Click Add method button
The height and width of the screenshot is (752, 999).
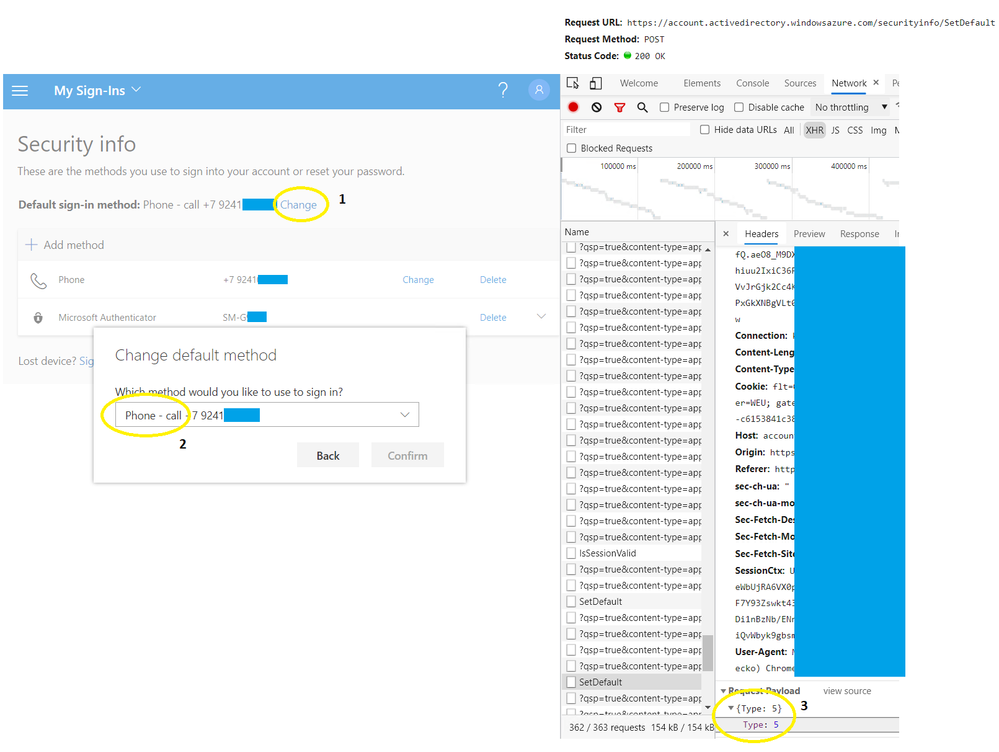click(64, 245)
